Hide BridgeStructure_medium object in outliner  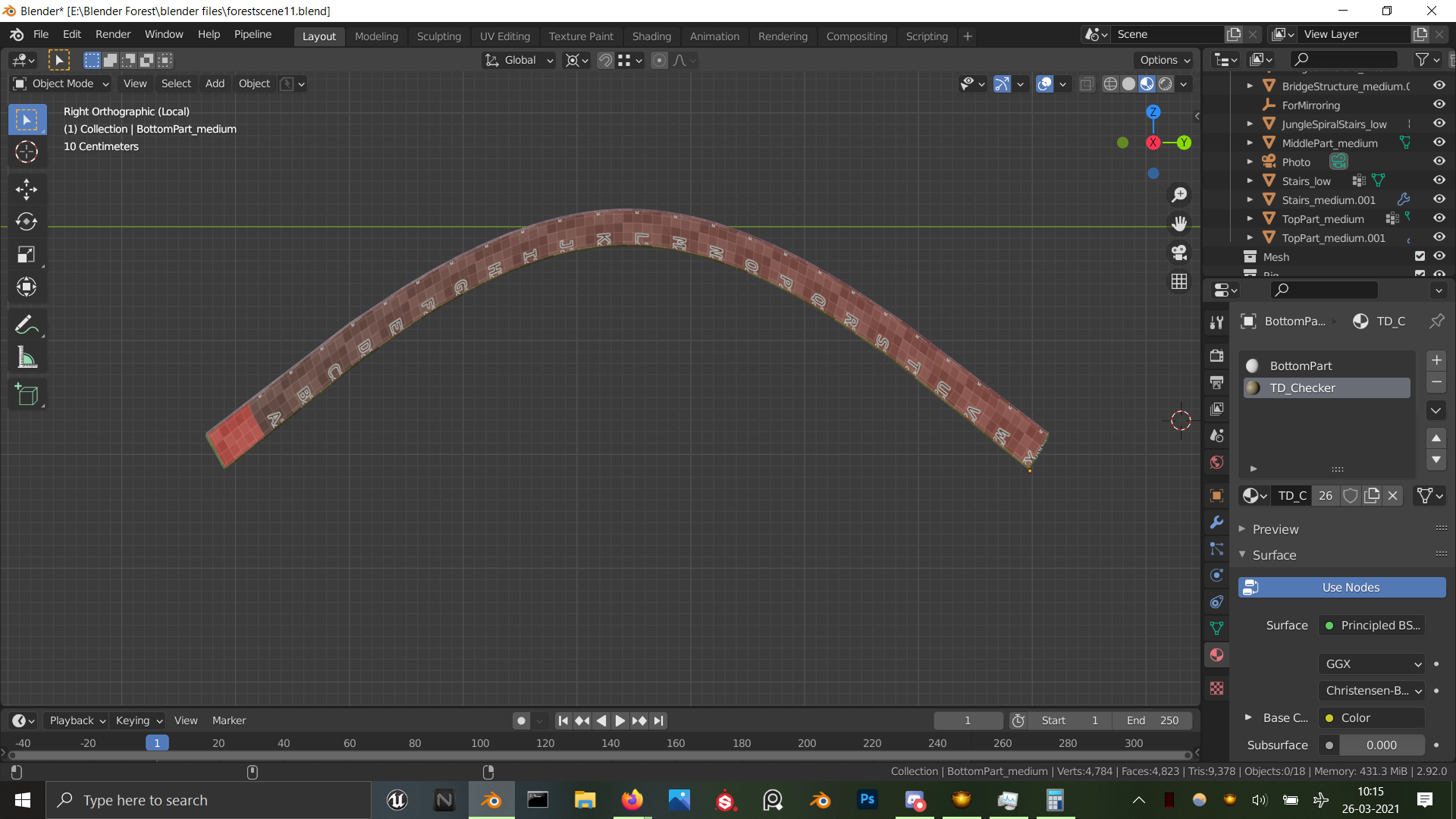(x=1439, y=86)
